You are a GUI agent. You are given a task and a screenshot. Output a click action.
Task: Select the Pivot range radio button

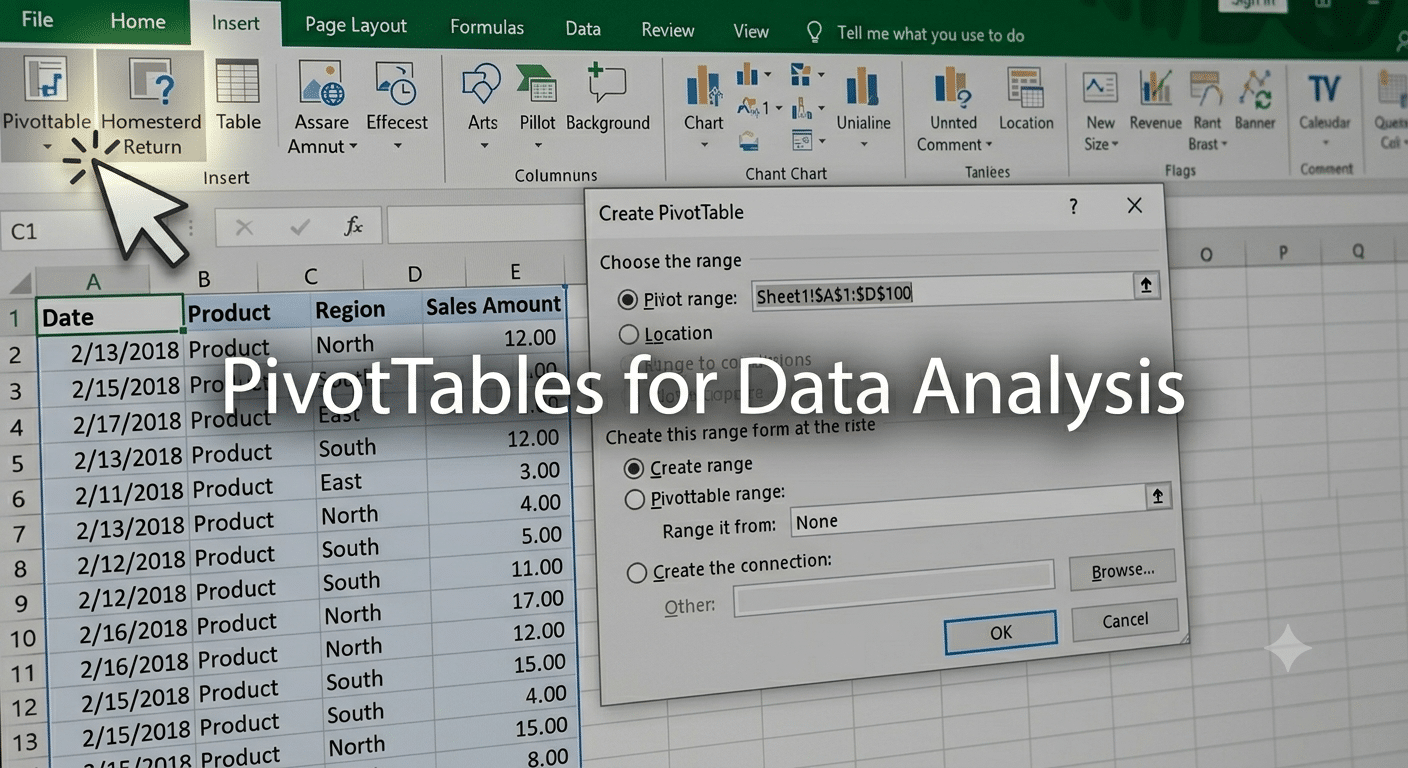point(628,299)
